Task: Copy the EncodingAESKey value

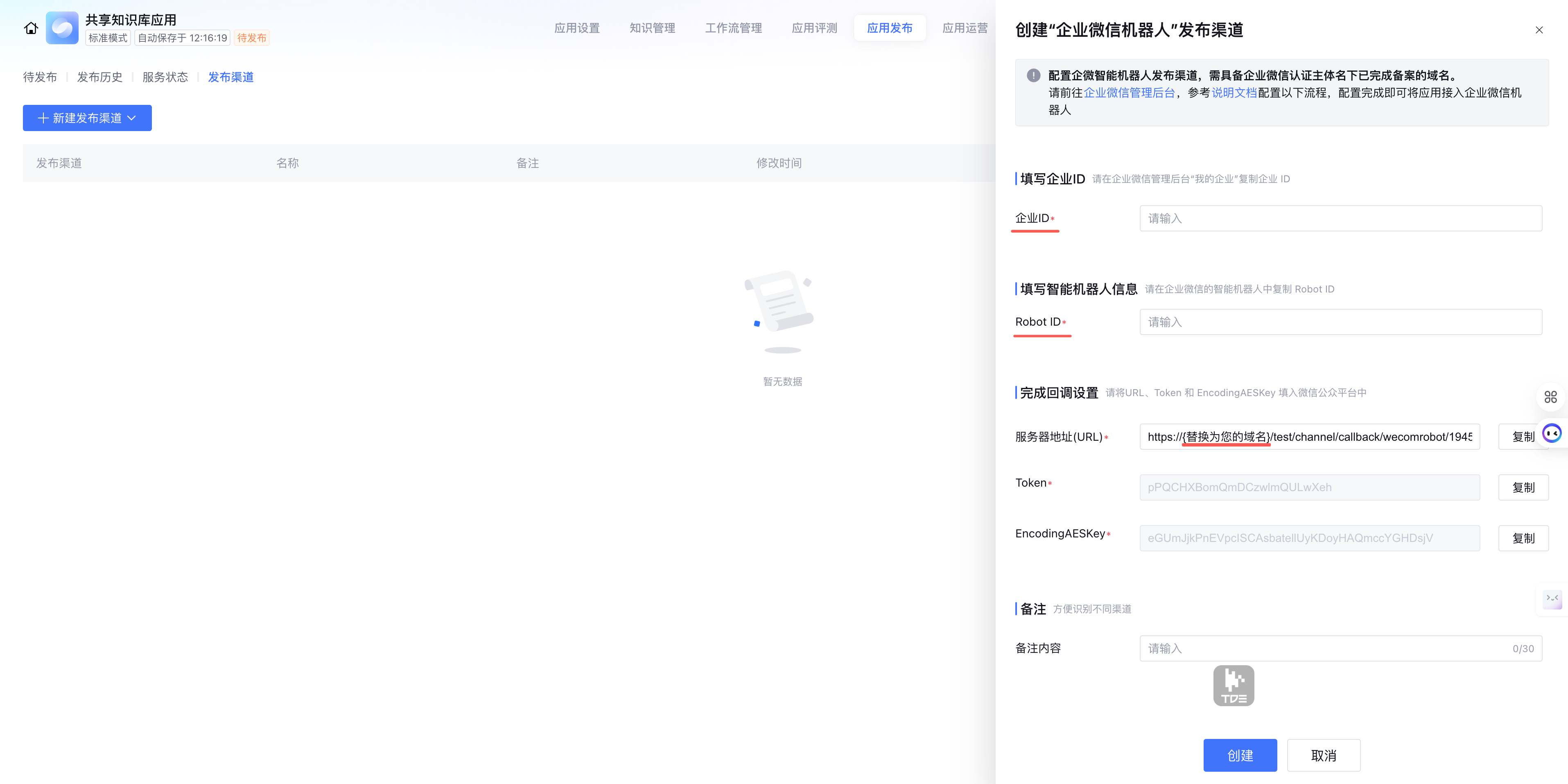Action: [x=1523, y=538]
